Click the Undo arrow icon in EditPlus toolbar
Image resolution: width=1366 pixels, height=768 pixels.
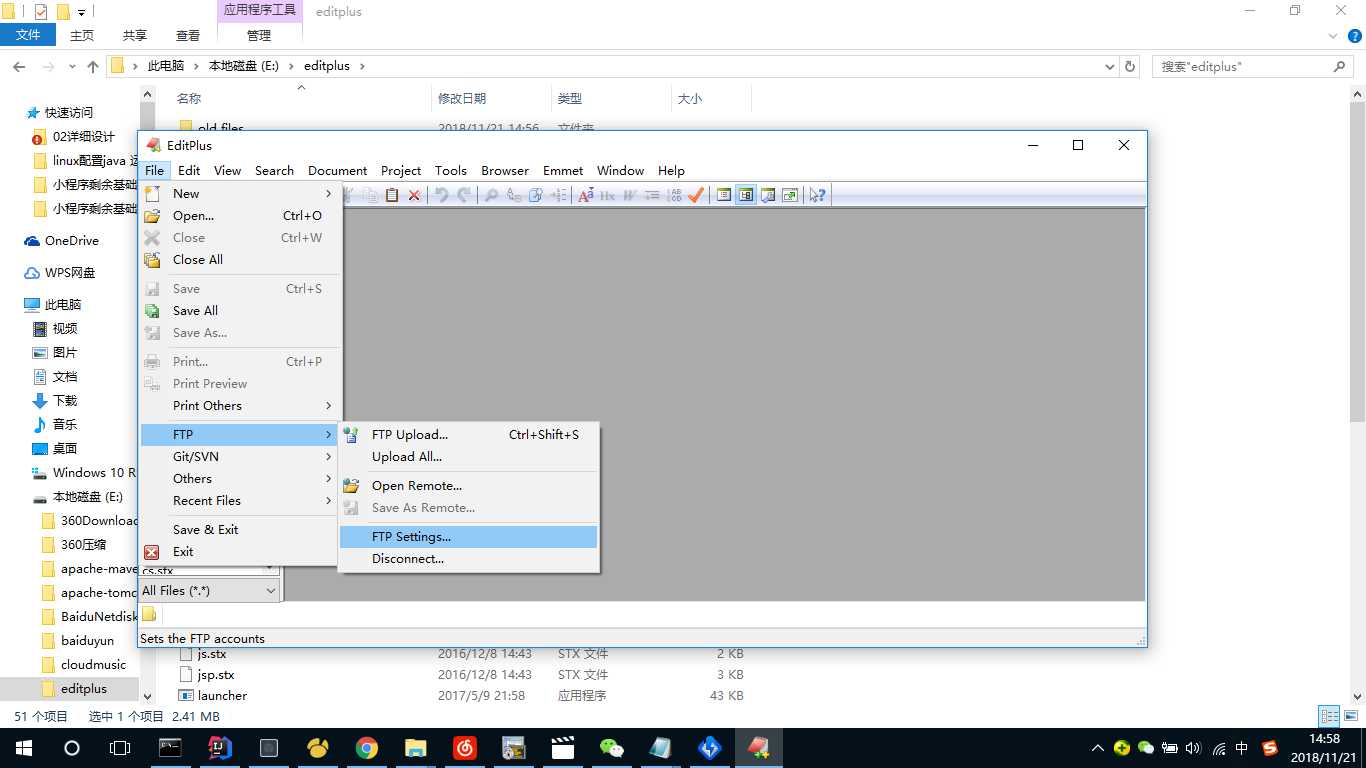[x=441, y=195]
